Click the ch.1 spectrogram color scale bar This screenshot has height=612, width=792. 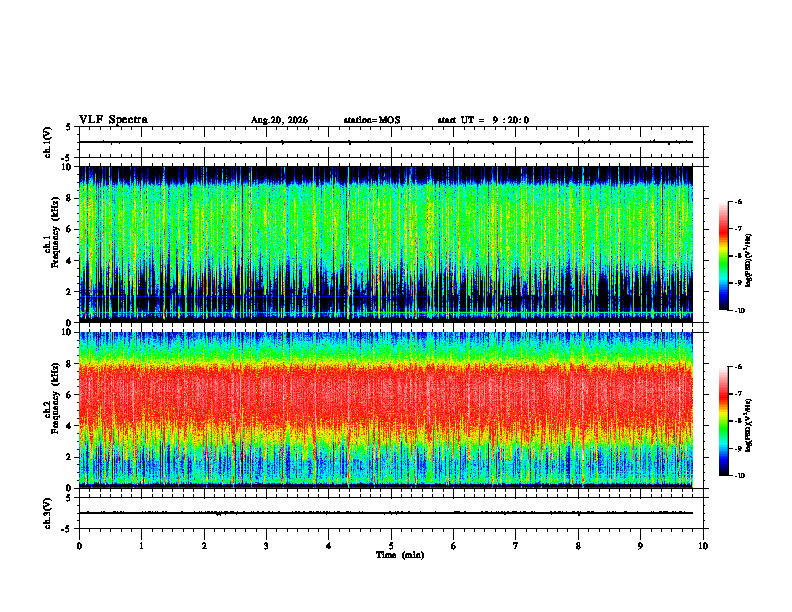click(723, 256)
